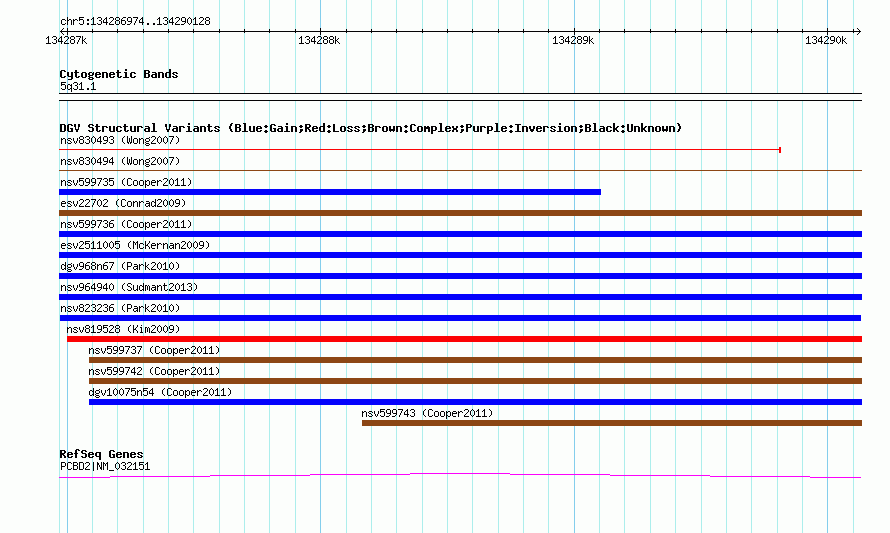The width and height of the screenshot is (890, 533).
Task: Select the blue bar under nsv599736
Action: pyautogui.click(x=460, y=234)
